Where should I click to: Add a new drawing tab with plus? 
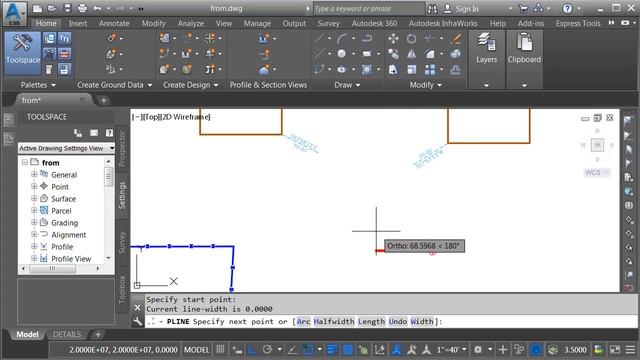pos(104,100)
